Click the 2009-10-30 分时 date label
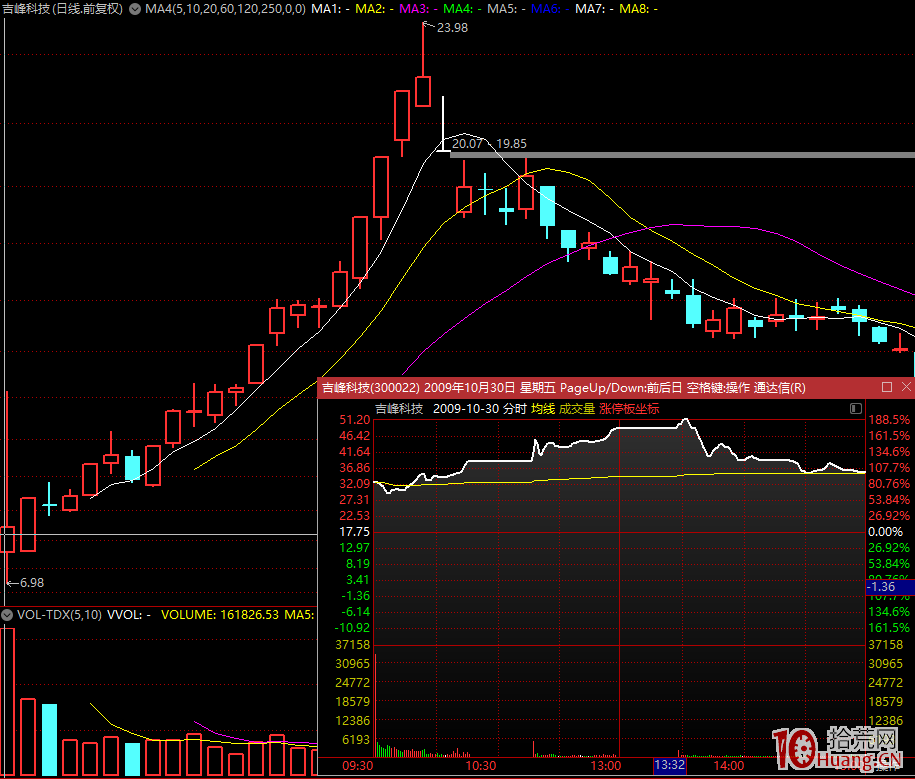This screenshot has height=779, width=915. [480, 408]
